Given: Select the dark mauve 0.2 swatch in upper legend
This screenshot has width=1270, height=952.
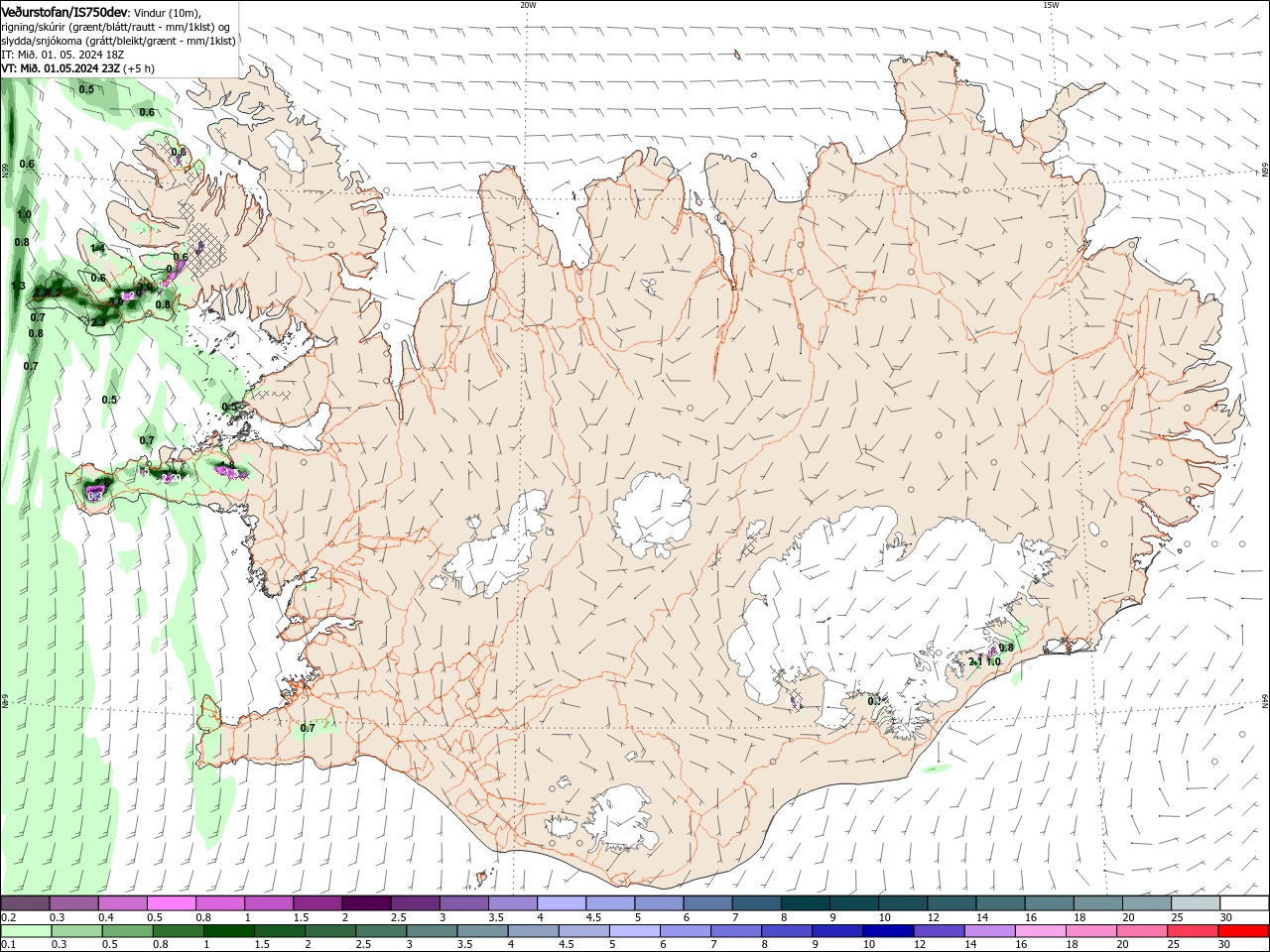Looking at the screenshot, I should tap(25, 903).
